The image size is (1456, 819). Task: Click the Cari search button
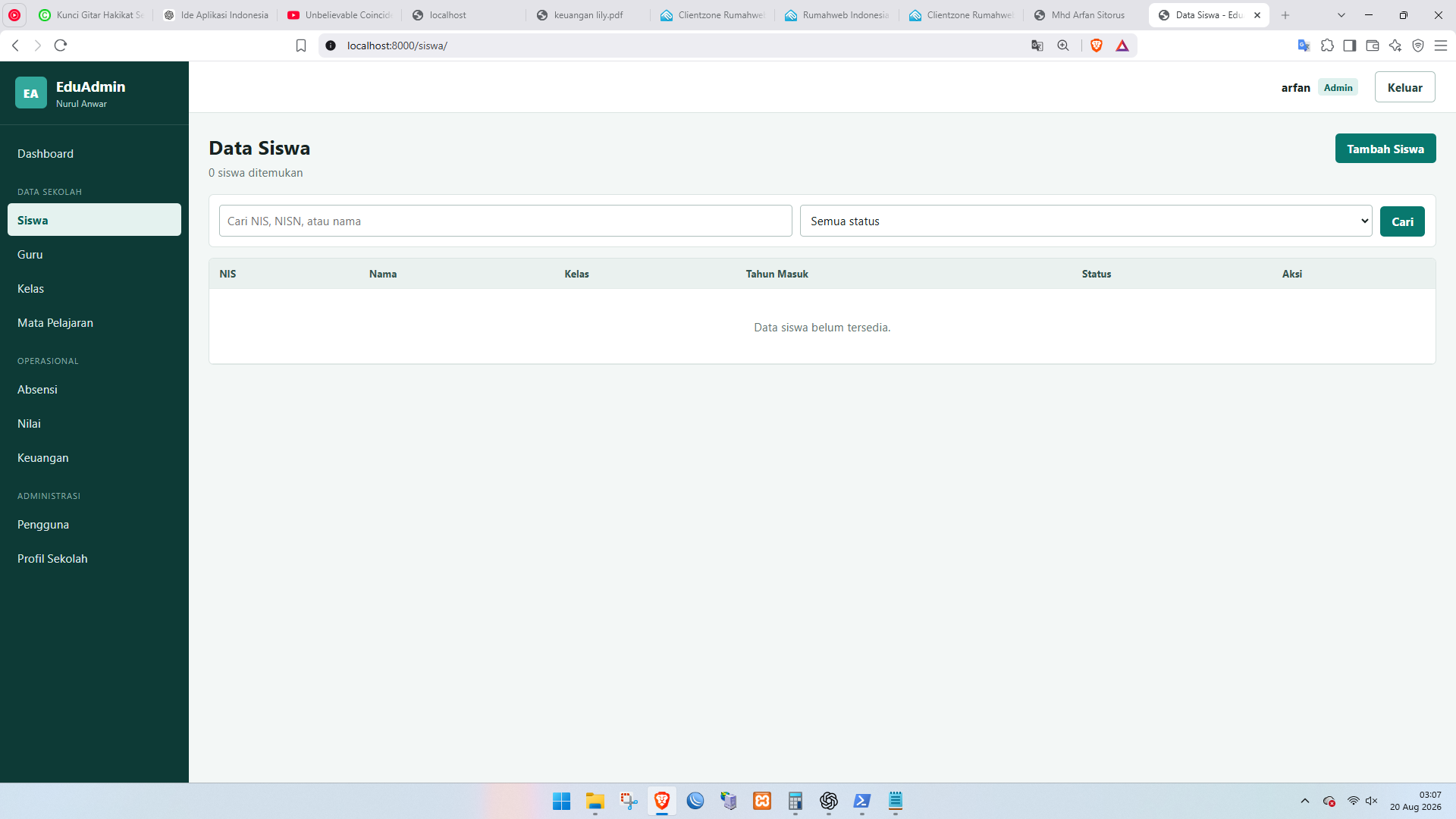pos(1402,221)
